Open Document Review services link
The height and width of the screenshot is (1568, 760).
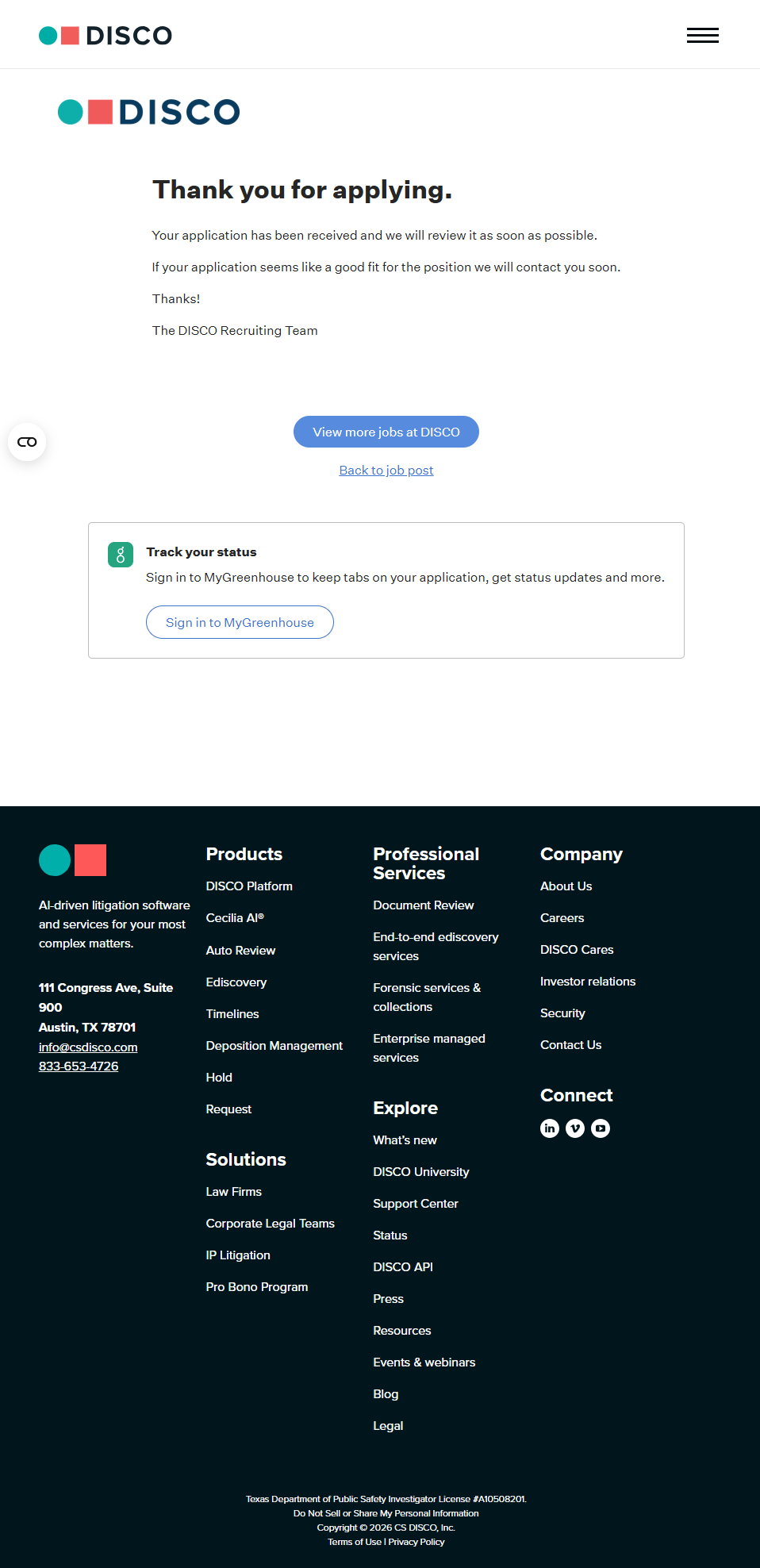click(x=423, y=905)
